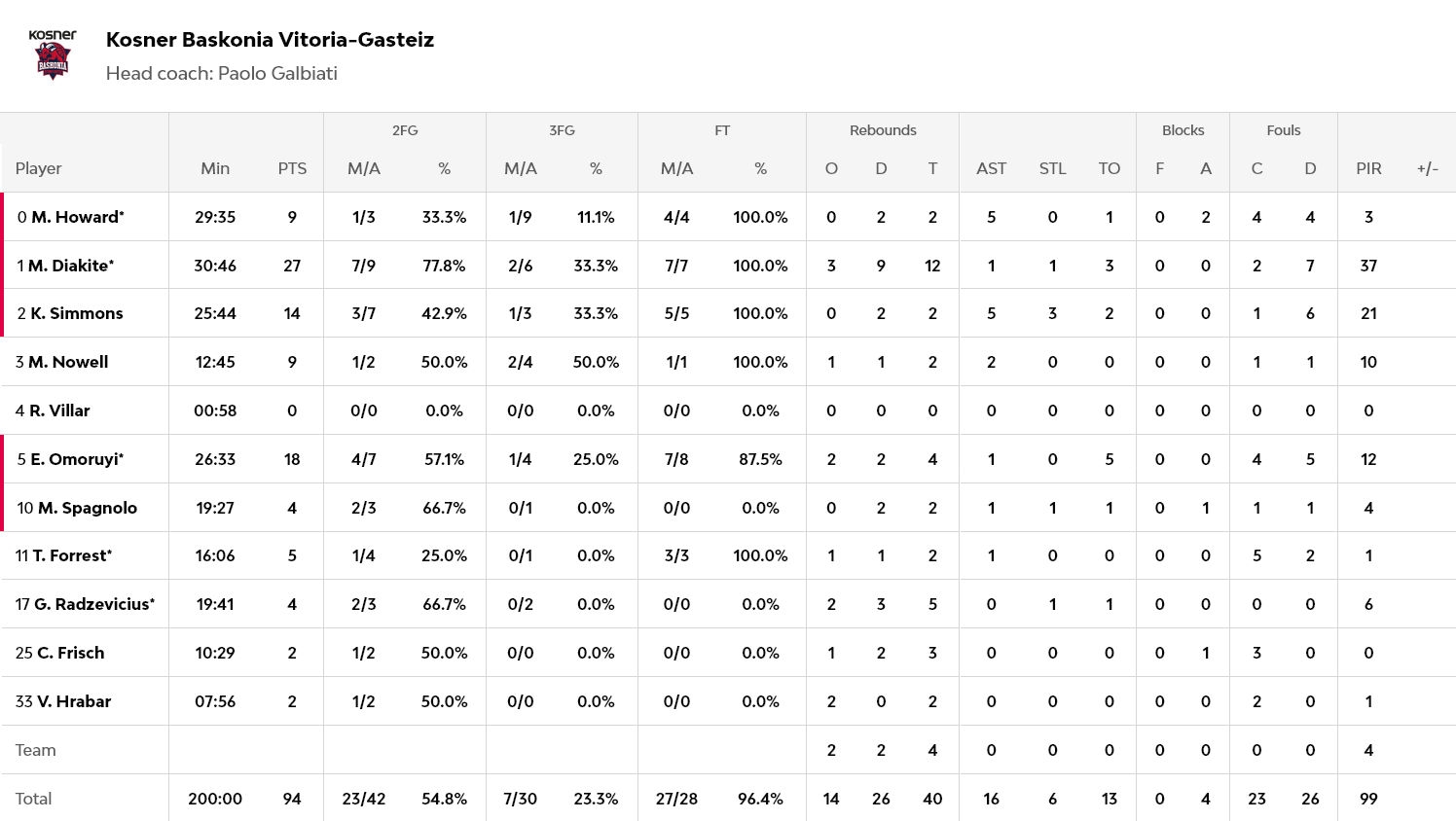Viewport: 1456px width, 821px height.
Task: Select M. Diakite player name
Action: pyautogui.click(x=70, y=266)
